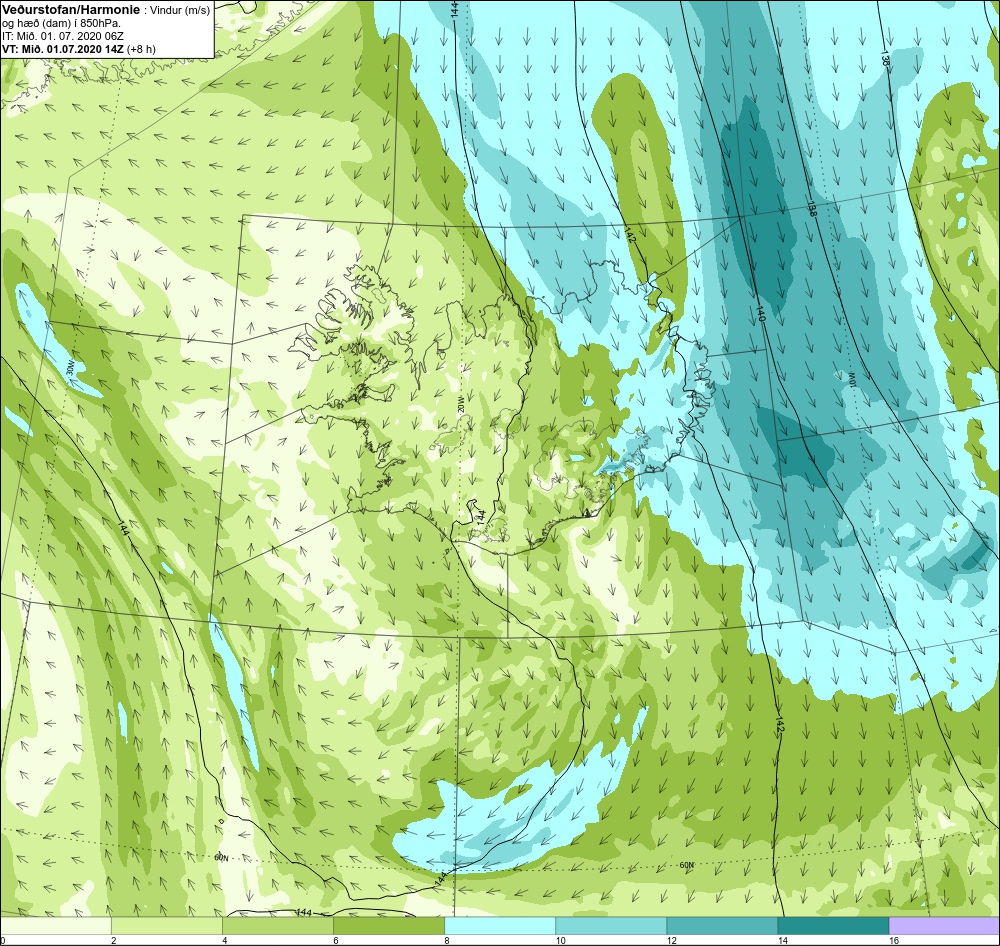
Task: Pick the medium green 4–6 legend swatch
Action: point(278,926)
